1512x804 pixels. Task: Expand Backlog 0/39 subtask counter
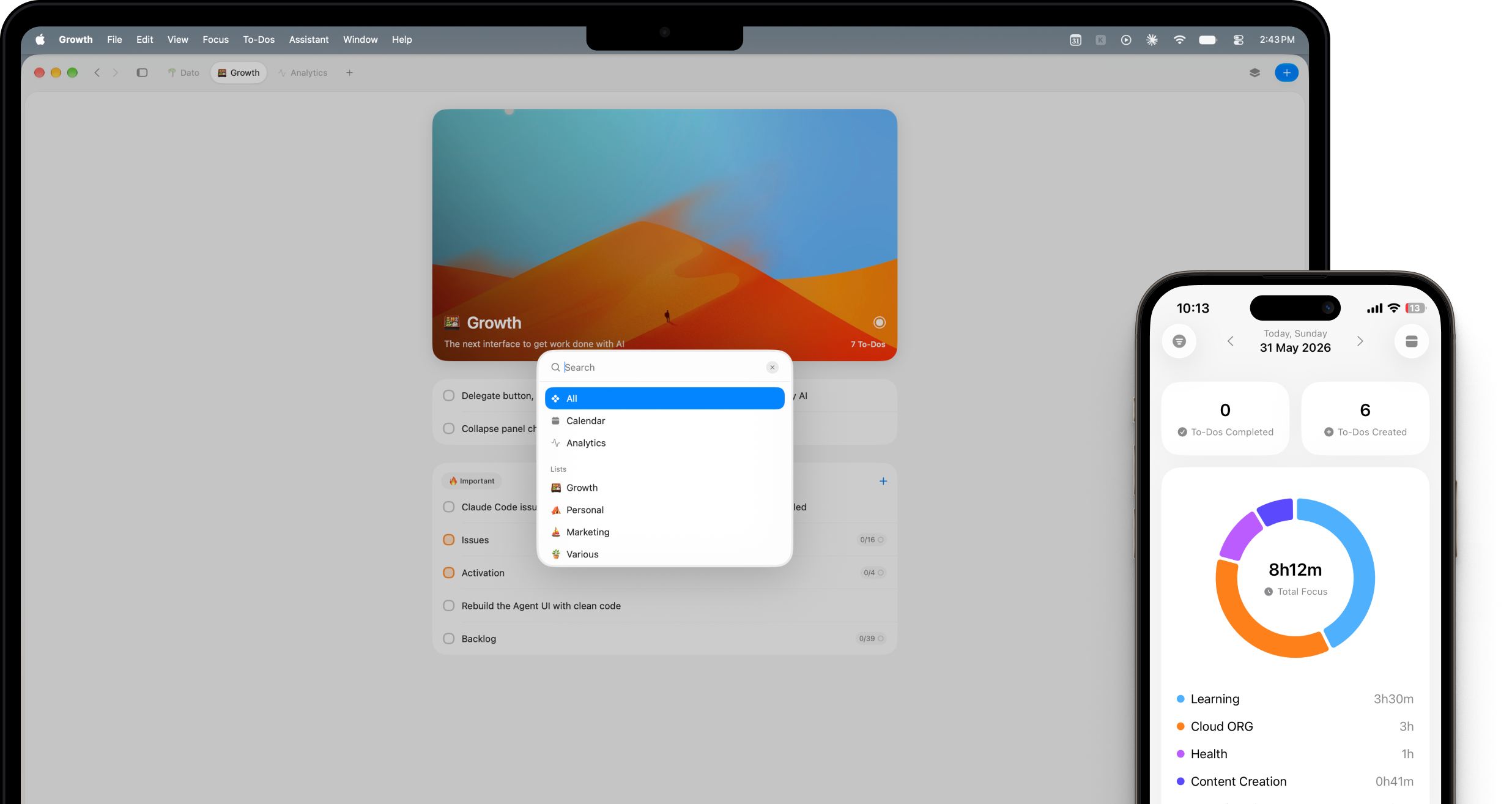(x=871, y=638)
